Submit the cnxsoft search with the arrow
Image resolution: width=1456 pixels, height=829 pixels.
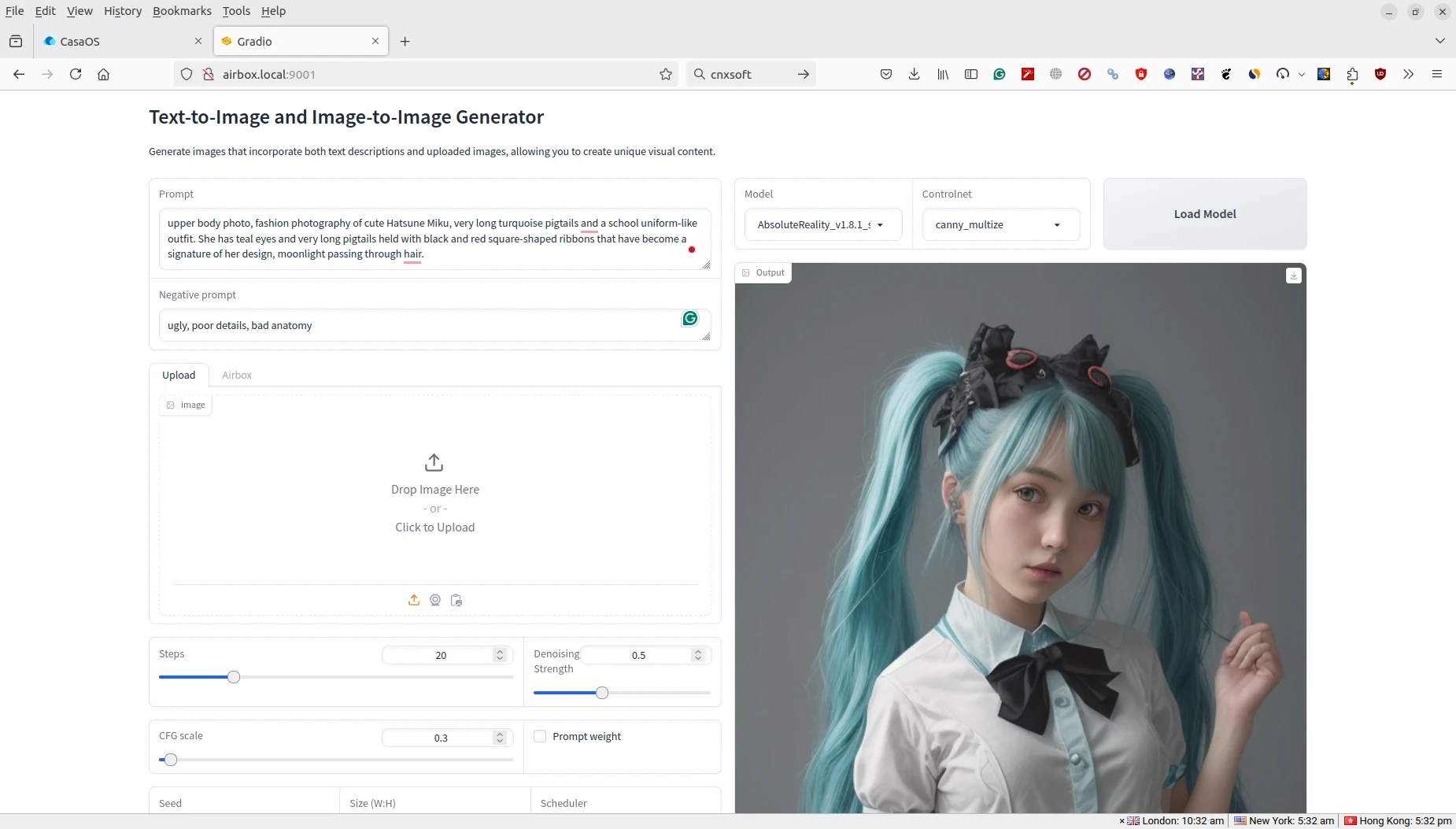803,74
